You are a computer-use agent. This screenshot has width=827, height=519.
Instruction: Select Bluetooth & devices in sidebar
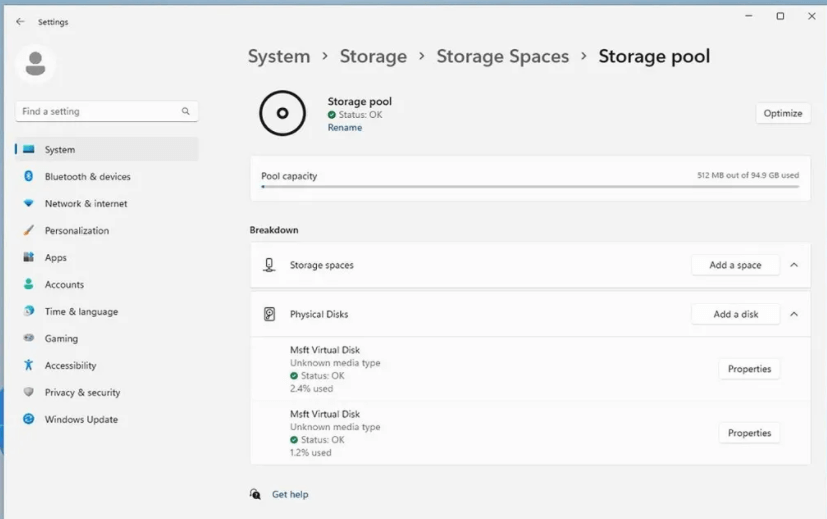[107, 176]
